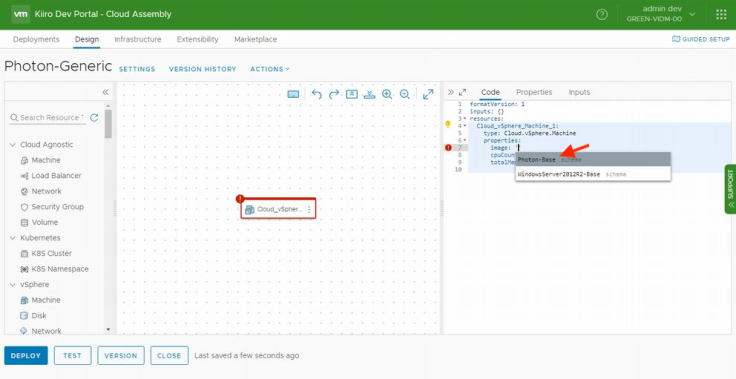Click the download blueprint icon
This screenshot has height=379, width=736.
tap(369, 94)
